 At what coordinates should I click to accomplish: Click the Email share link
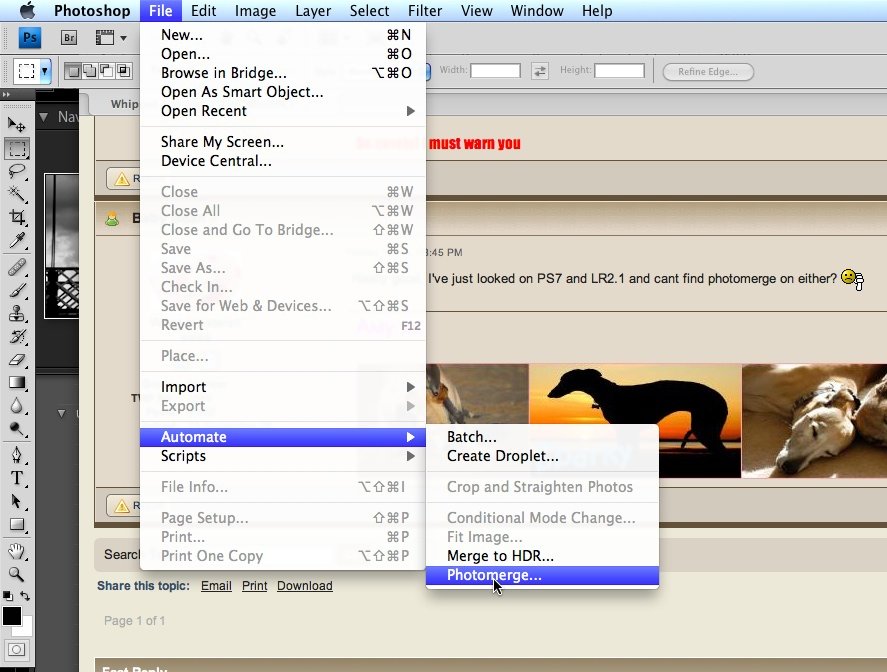click(216, 586)
